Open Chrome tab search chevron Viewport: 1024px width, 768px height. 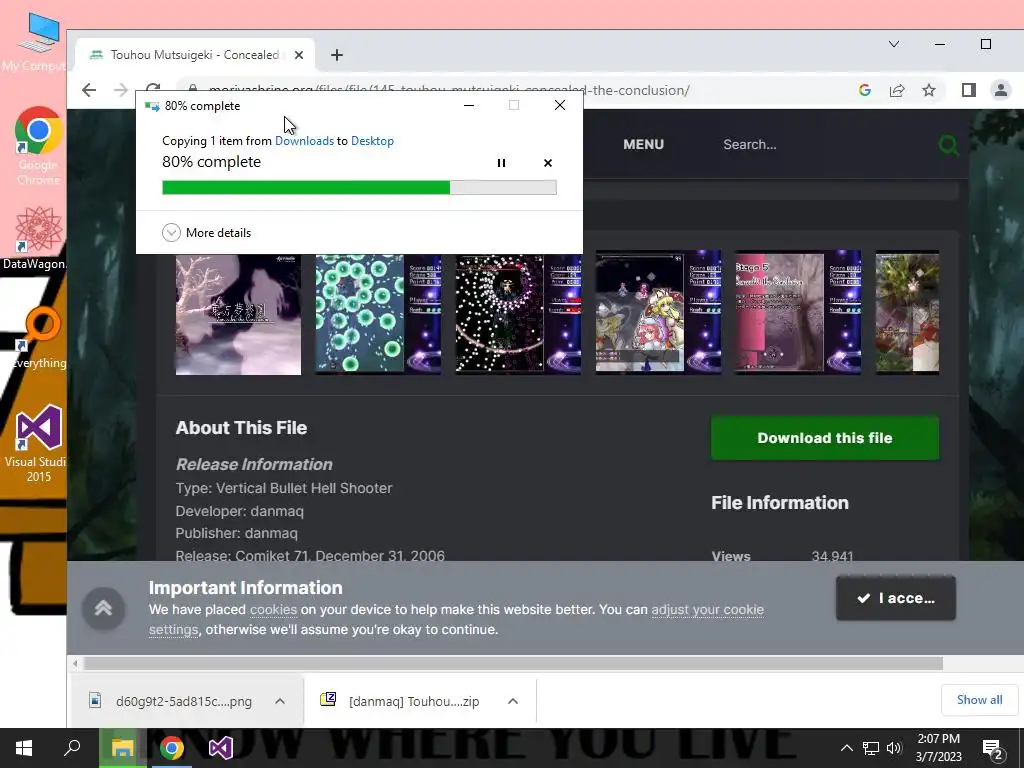point(893,44)
